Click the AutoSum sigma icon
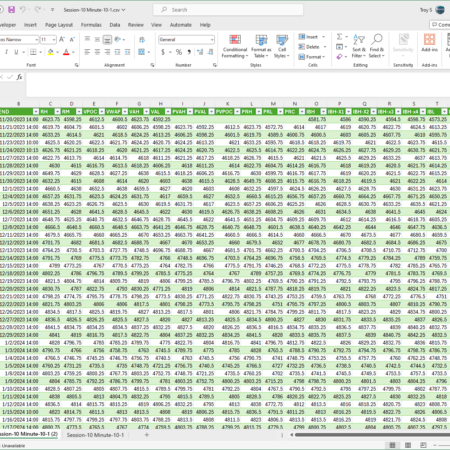Viewport: 450px width, 450px height. coord(339,37)
